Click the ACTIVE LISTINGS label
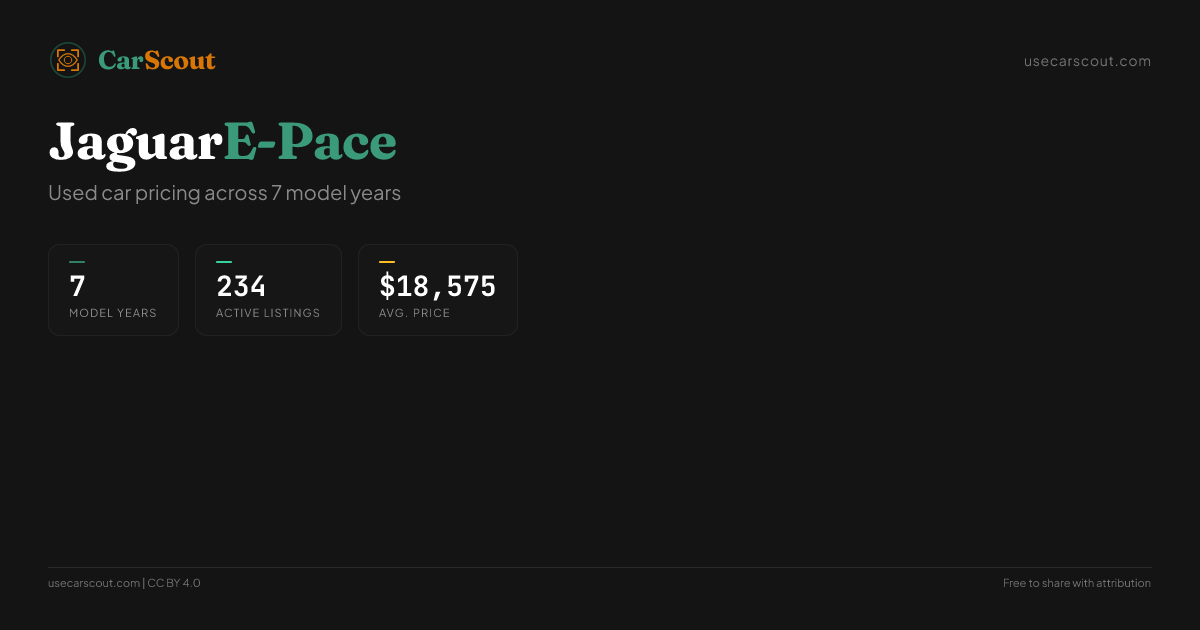The height and width of the screenshot is (630, 1200). pyautogui.click(x=268, y=313)
